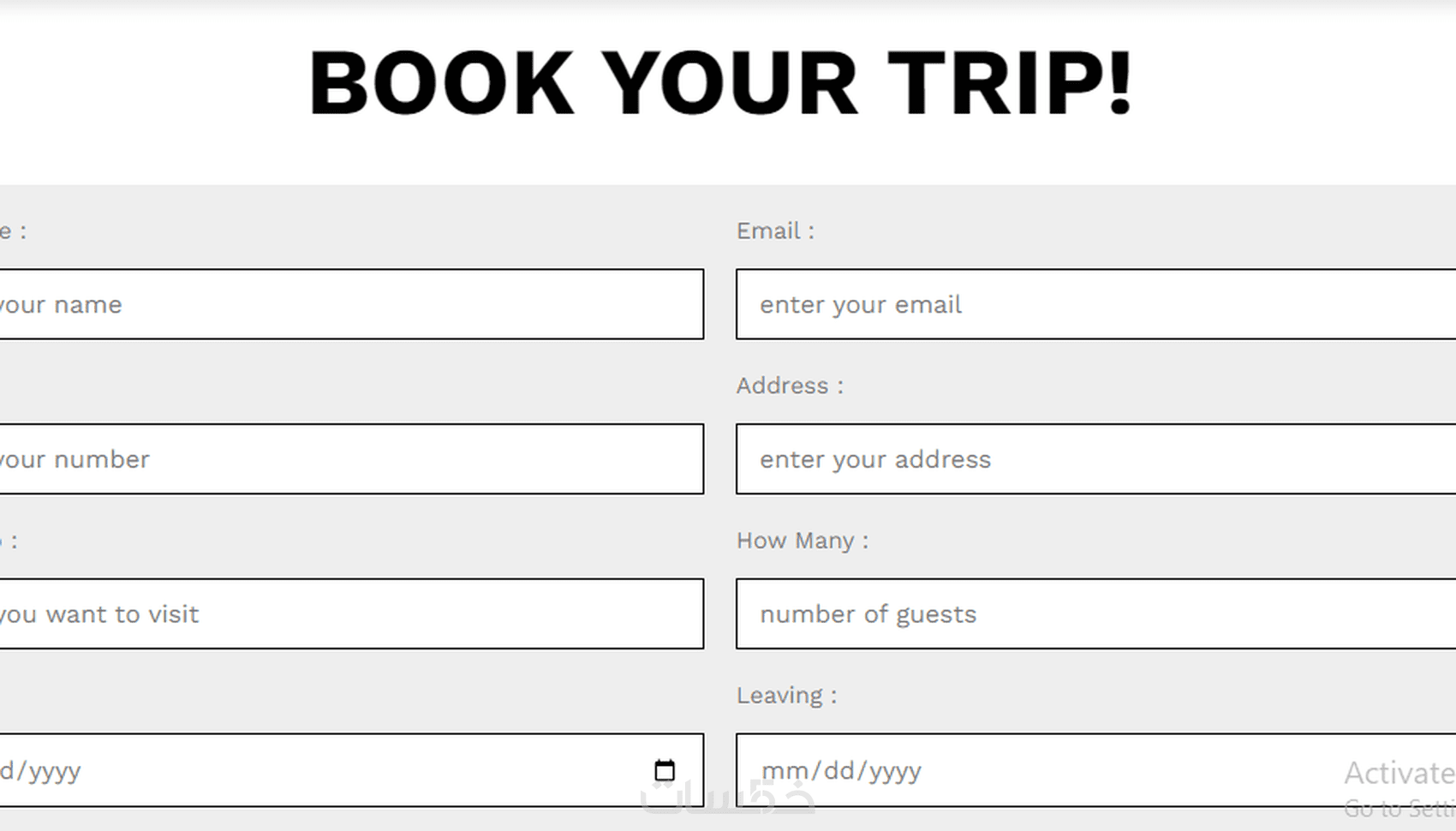The width and height of the screenshot is (1456, 831).
Task: Focus the 'your name' text field
Action: pos(351,304)
